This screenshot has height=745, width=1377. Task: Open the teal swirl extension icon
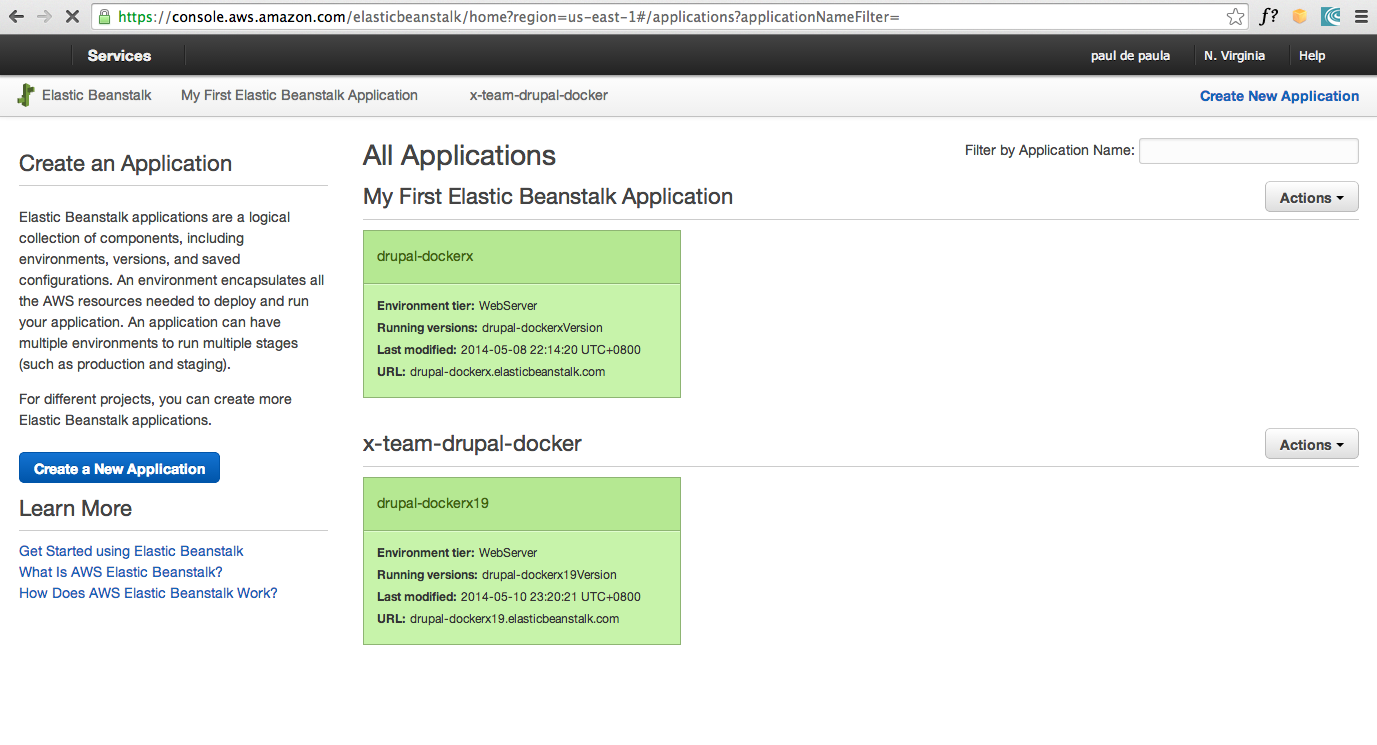pyautogui.click(x=1330, y=16)
